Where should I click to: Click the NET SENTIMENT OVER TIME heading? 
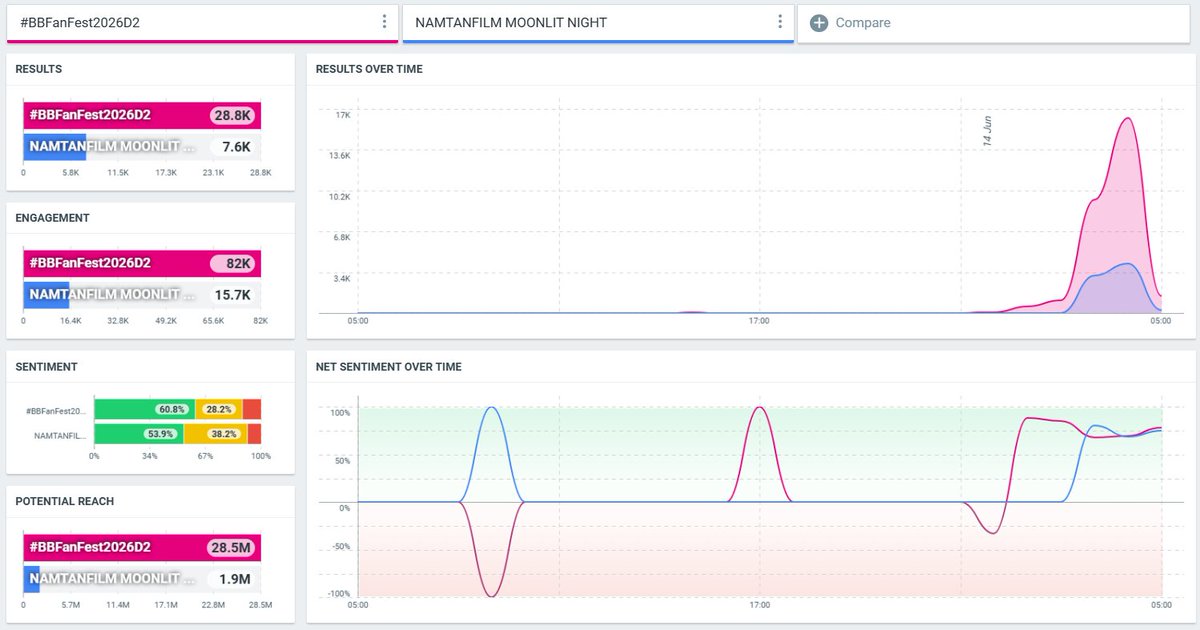[389, 367]
